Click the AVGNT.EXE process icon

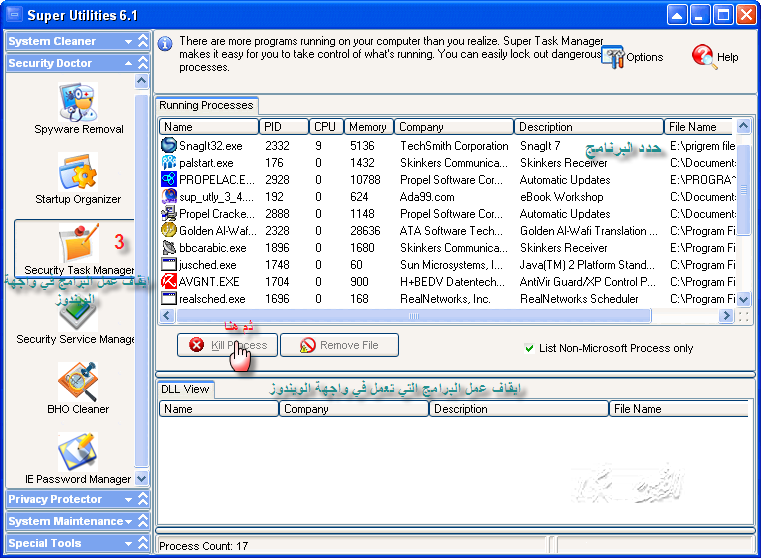tap(168, 281)
